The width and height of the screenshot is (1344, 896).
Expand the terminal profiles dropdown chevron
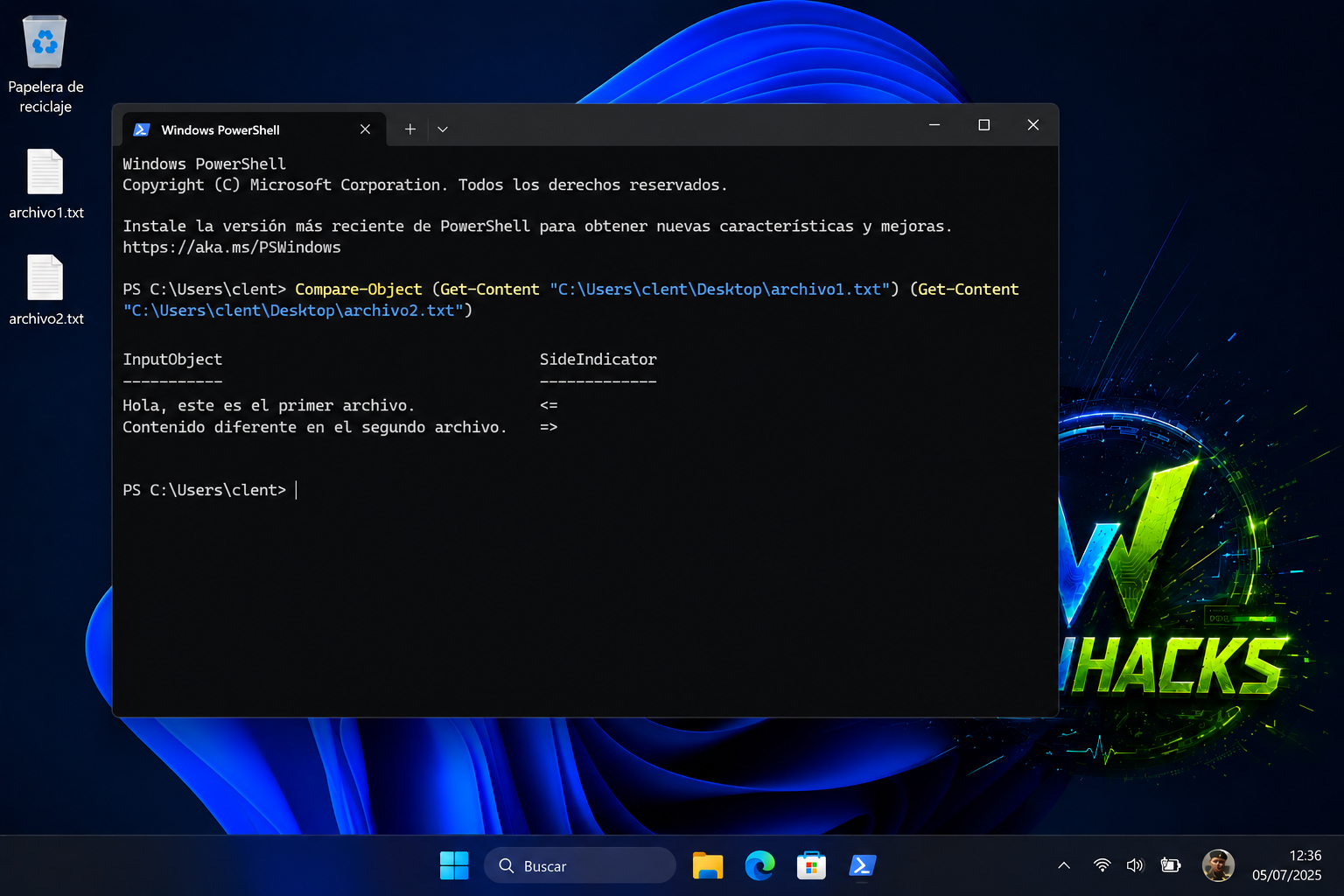coord(443,129)
